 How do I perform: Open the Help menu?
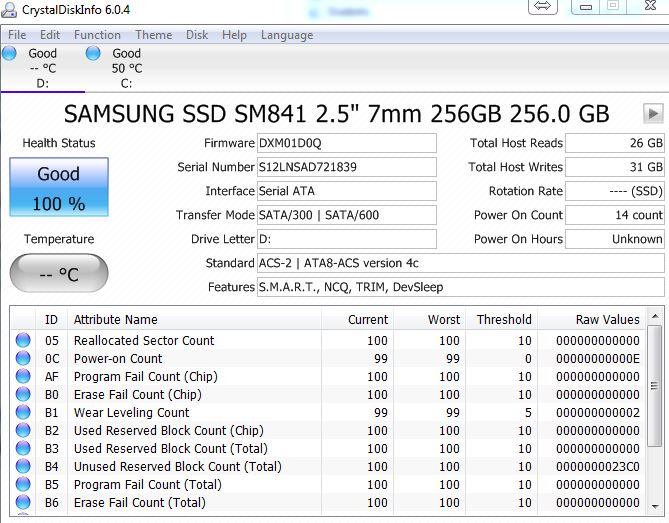coord(234,35)
